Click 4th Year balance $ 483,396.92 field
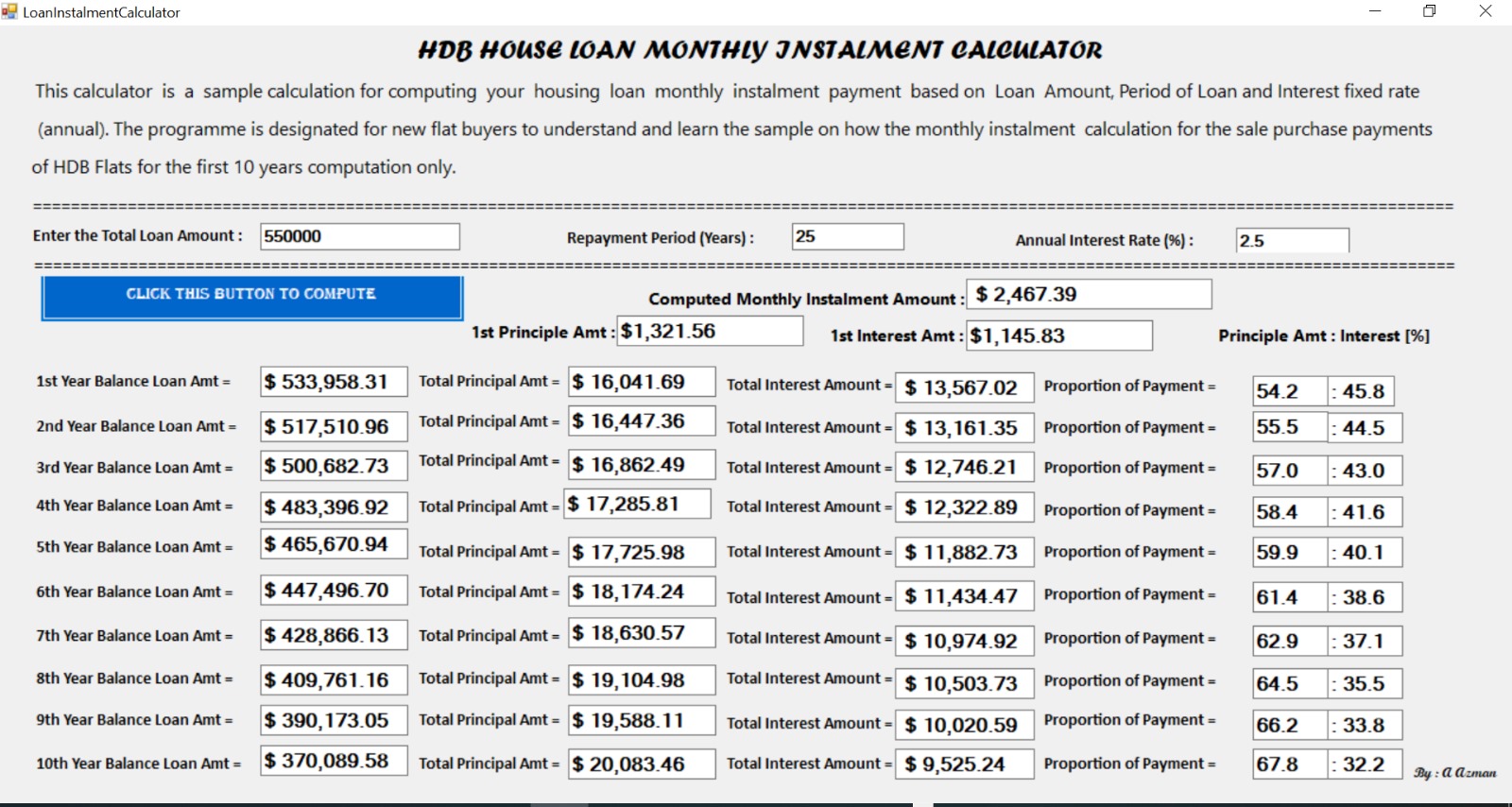Screen dimensions: 1512x807 click(334, 507)
